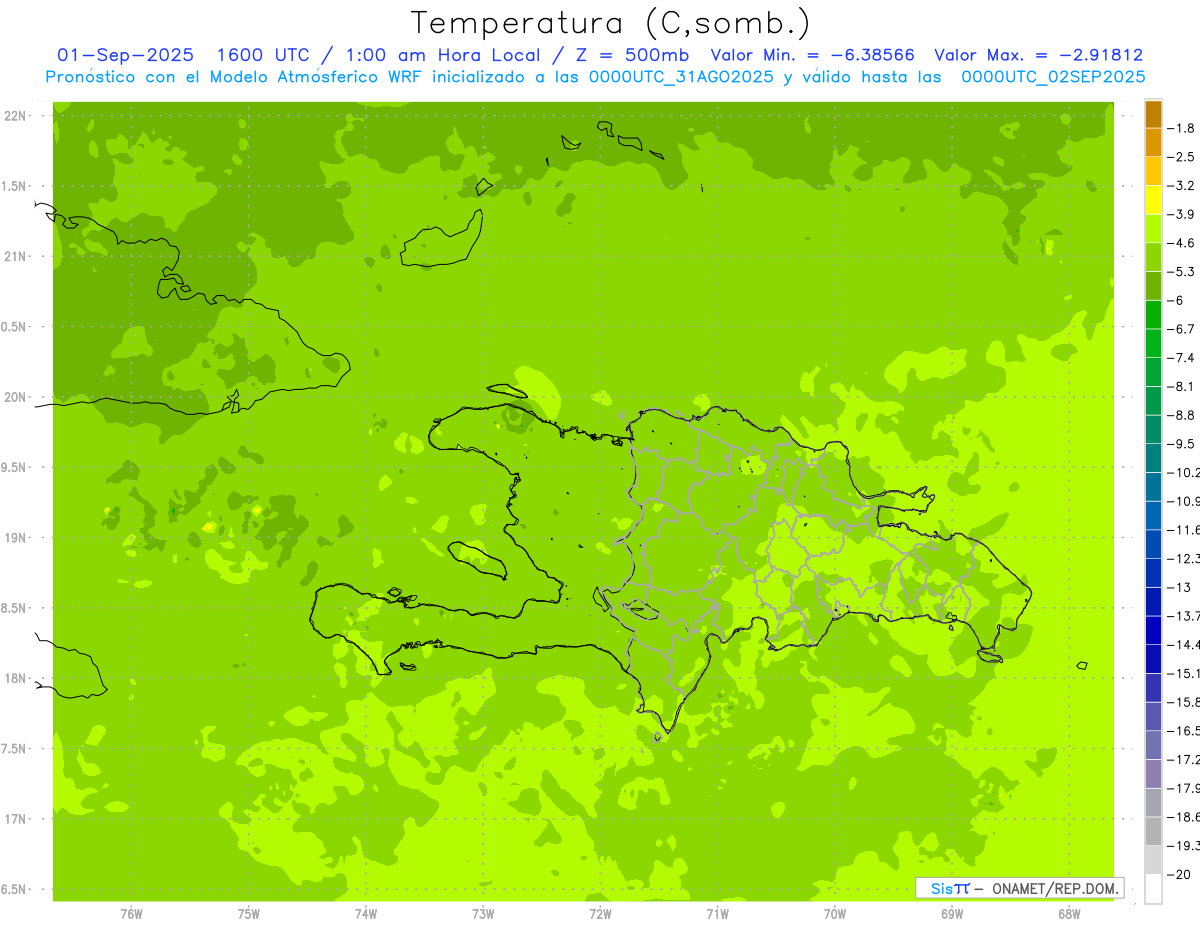1200x927 pixels.
Task: Click the -8.1 colorbar value
Action: click(1181, 386)
